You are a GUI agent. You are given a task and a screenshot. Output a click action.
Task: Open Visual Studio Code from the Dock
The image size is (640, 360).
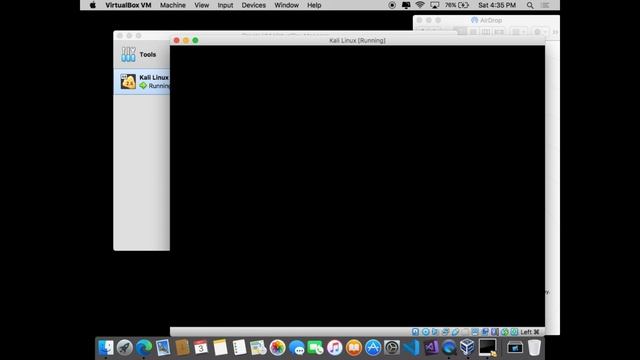pyautogui.click(x=411, y=348)
